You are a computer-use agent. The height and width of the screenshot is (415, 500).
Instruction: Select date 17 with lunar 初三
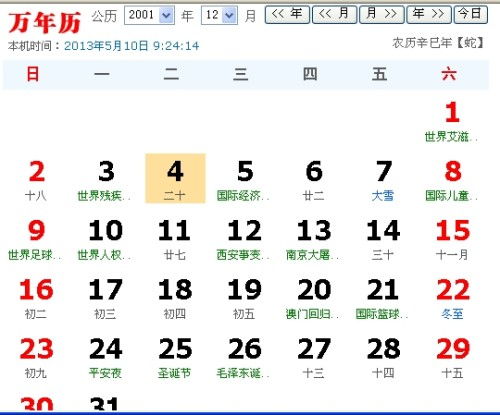(x=105, y=298)
